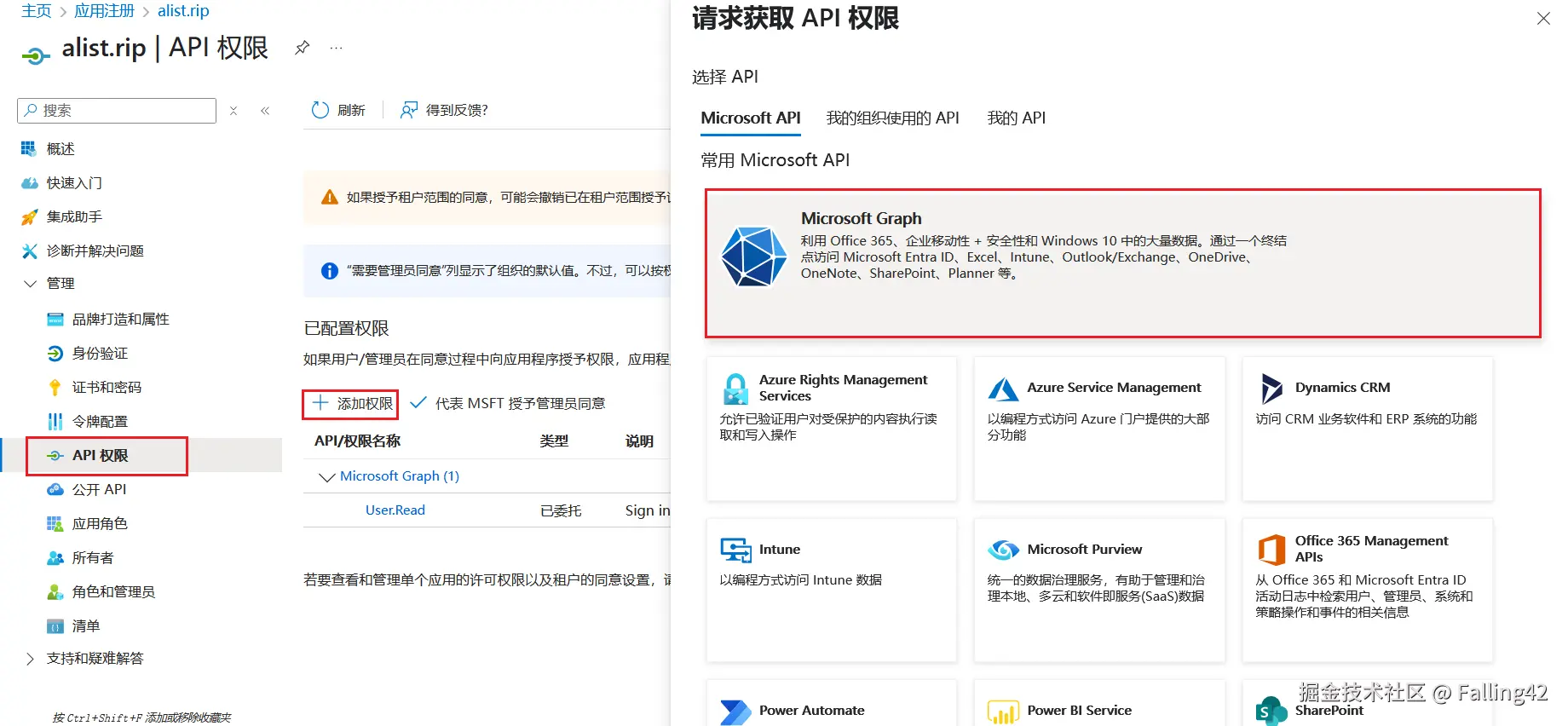Click the Roles and administrators (角色和管理员) icon
1568x726 pixels.
click(x=55, y=591)
